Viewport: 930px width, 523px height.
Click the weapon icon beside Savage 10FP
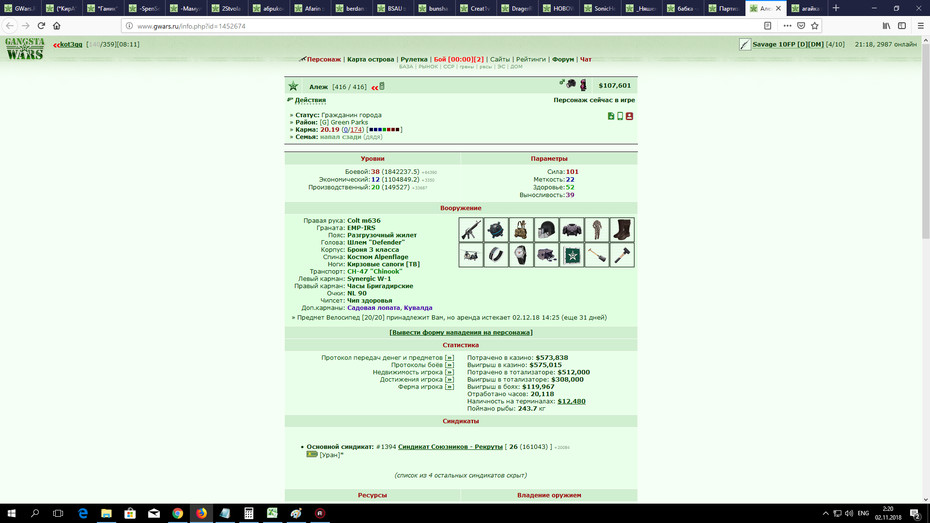tap(745, 44)
